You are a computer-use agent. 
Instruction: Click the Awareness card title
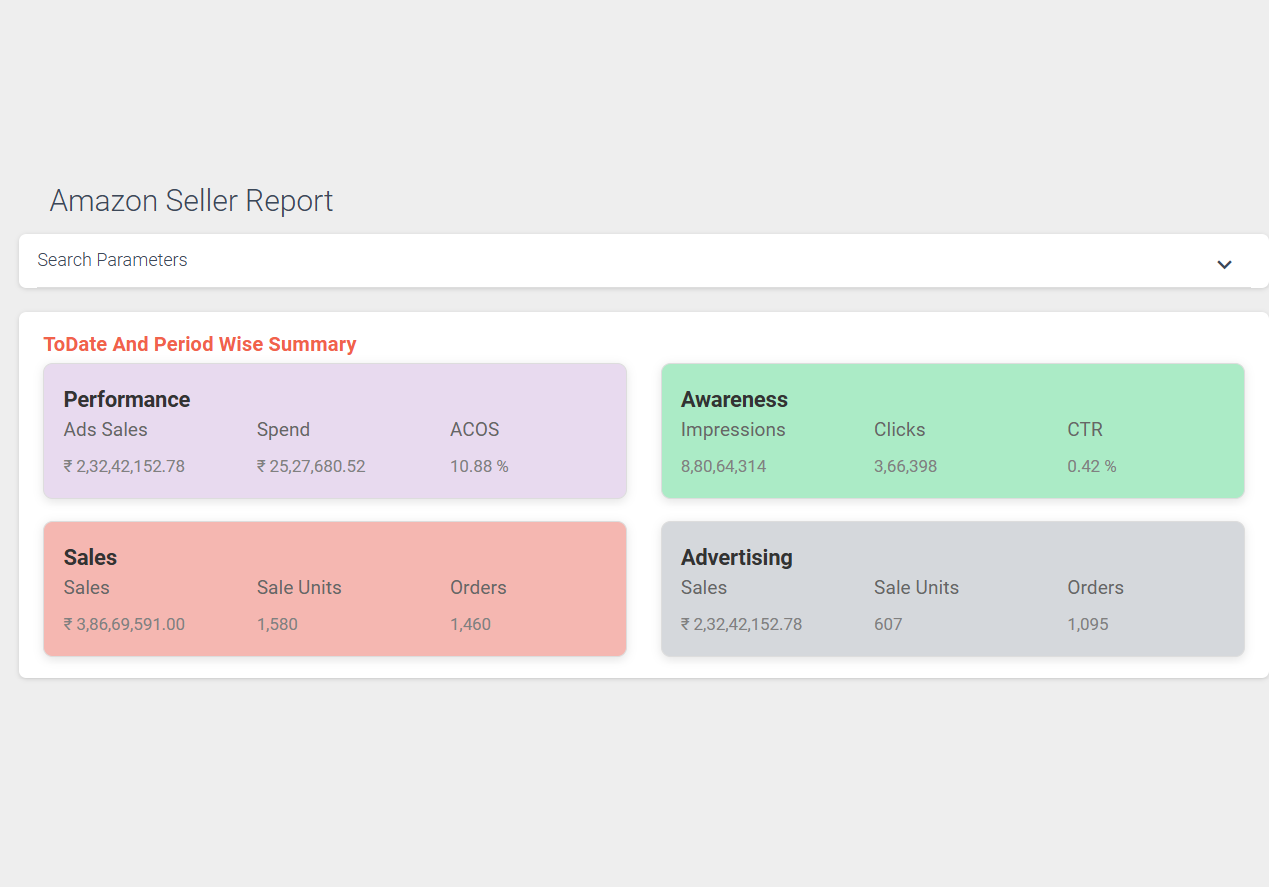[x=734, y=400]
